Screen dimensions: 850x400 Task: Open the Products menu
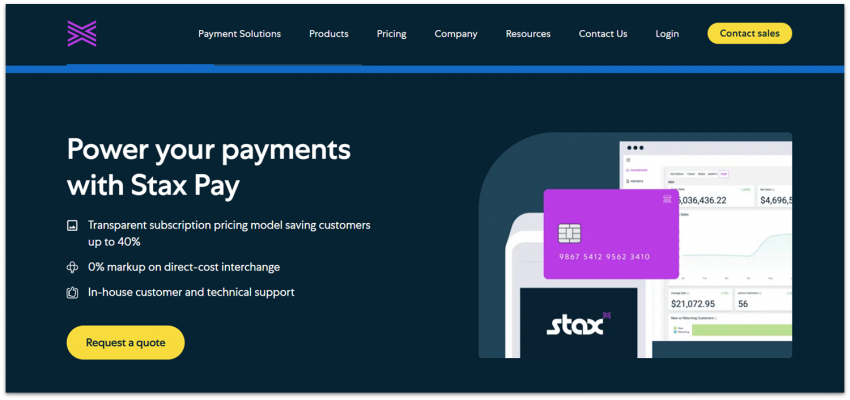click(x=329, y=34)
